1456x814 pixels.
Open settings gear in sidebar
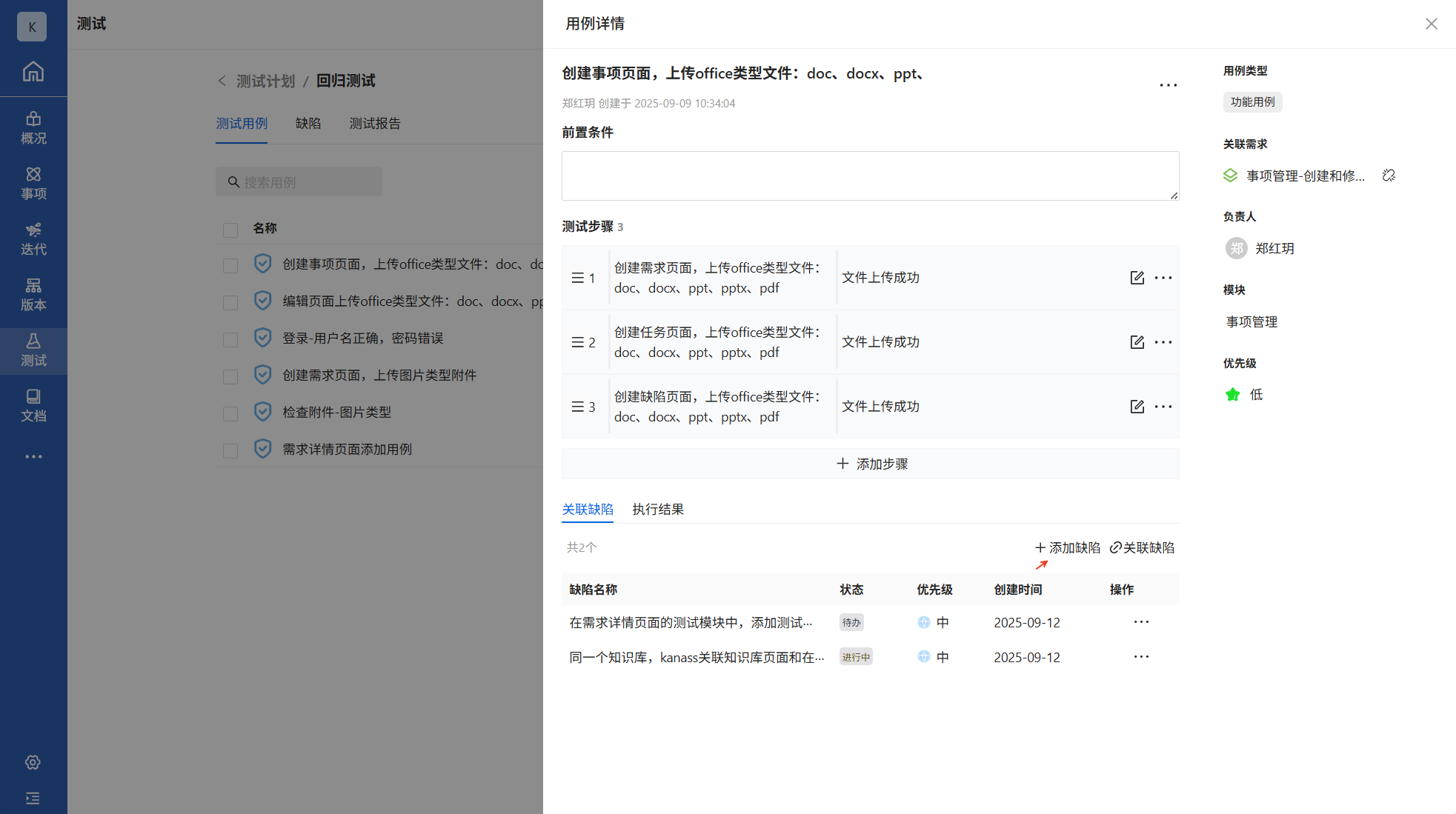coord(33,762)
